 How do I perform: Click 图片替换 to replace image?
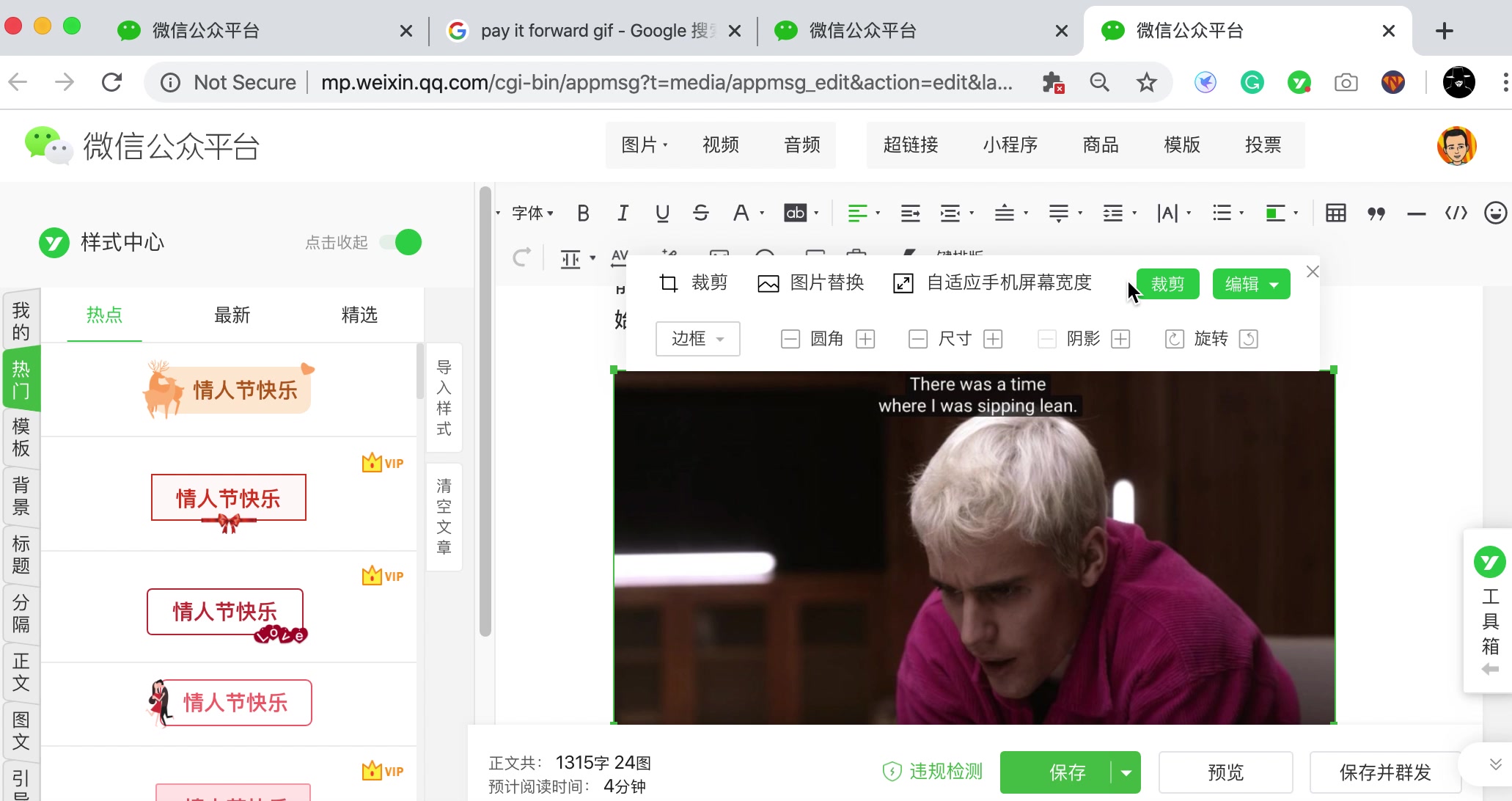pos(810,283)
